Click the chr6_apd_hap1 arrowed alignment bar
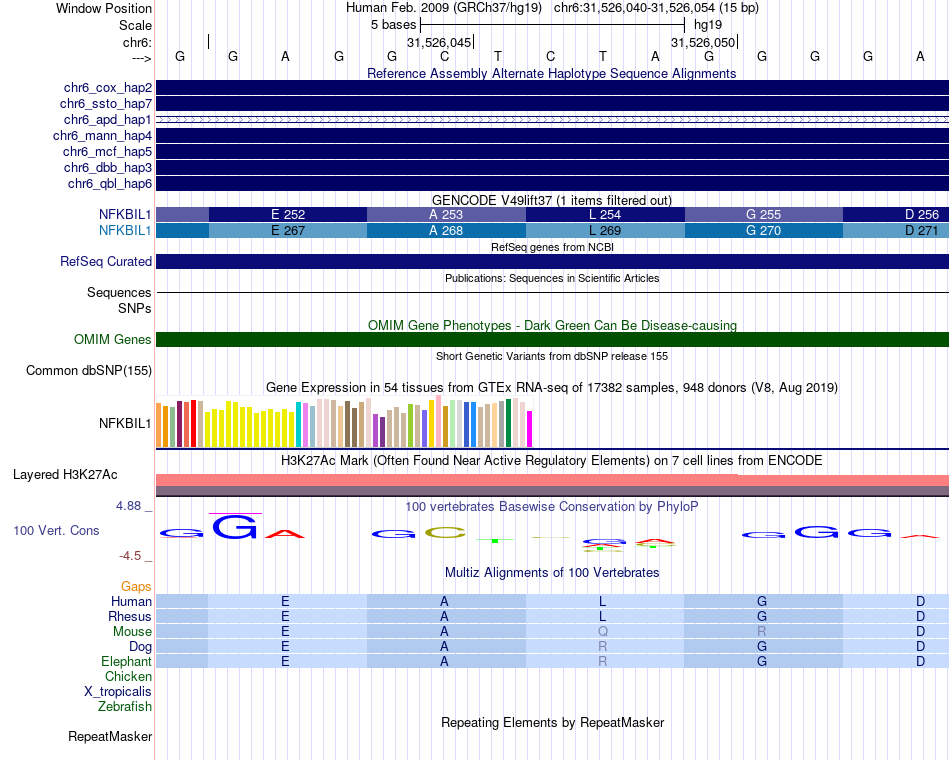The height and width of the screenshot is (760, 950). pyautogui.click(x=552, y=119)
